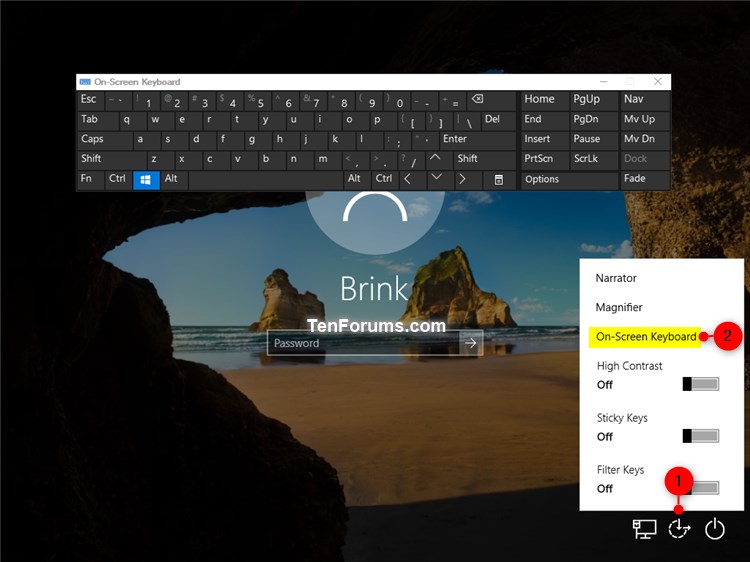Image resolution: width=750 pixels, height=562 pixels.
Task: Click the context menu key icon
Action: click(498, 180)
